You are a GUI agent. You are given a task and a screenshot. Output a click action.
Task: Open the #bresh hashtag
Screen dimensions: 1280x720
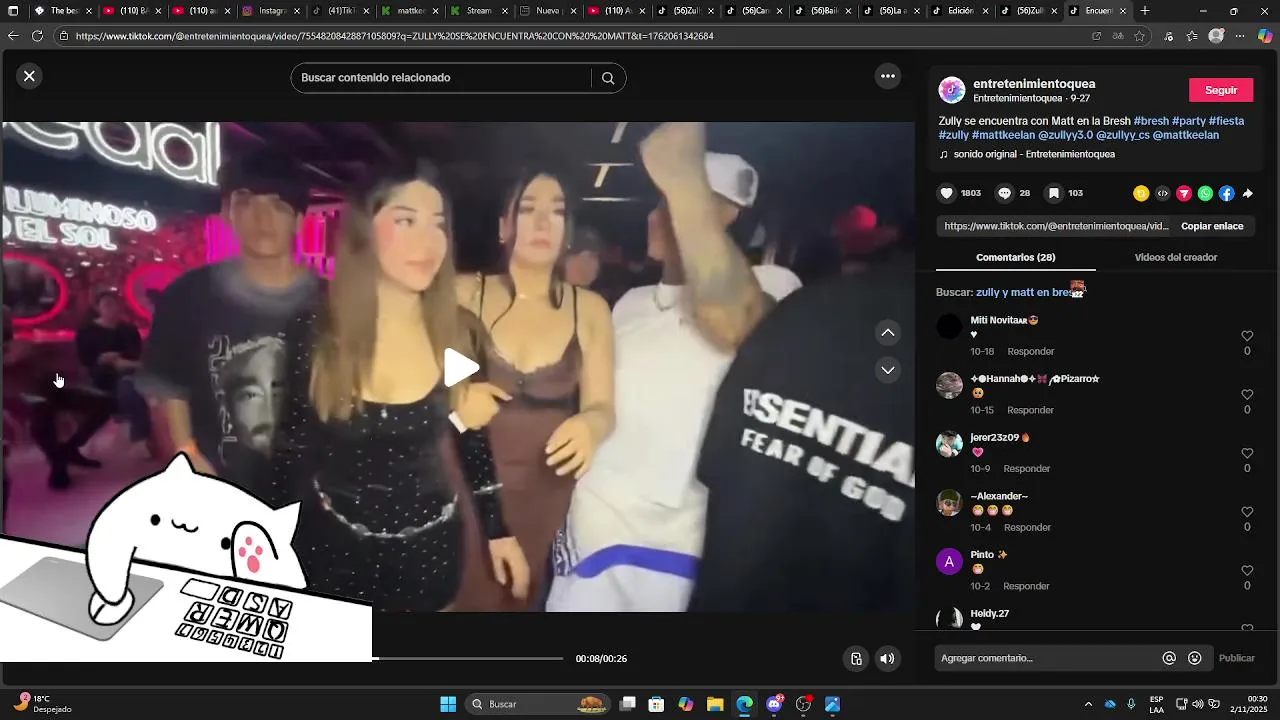1151,121
